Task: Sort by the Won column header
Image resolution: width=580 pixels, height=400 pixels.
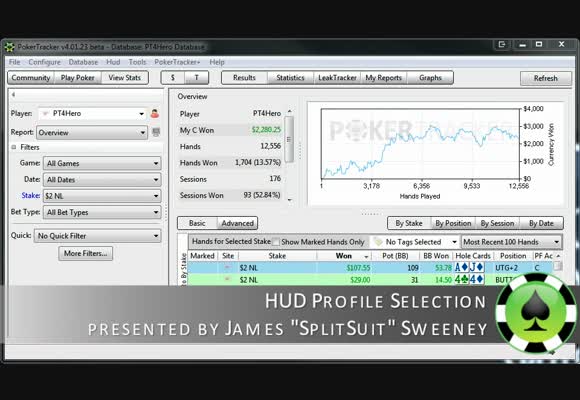Action: pyautogui.click(x=344, y=256)
